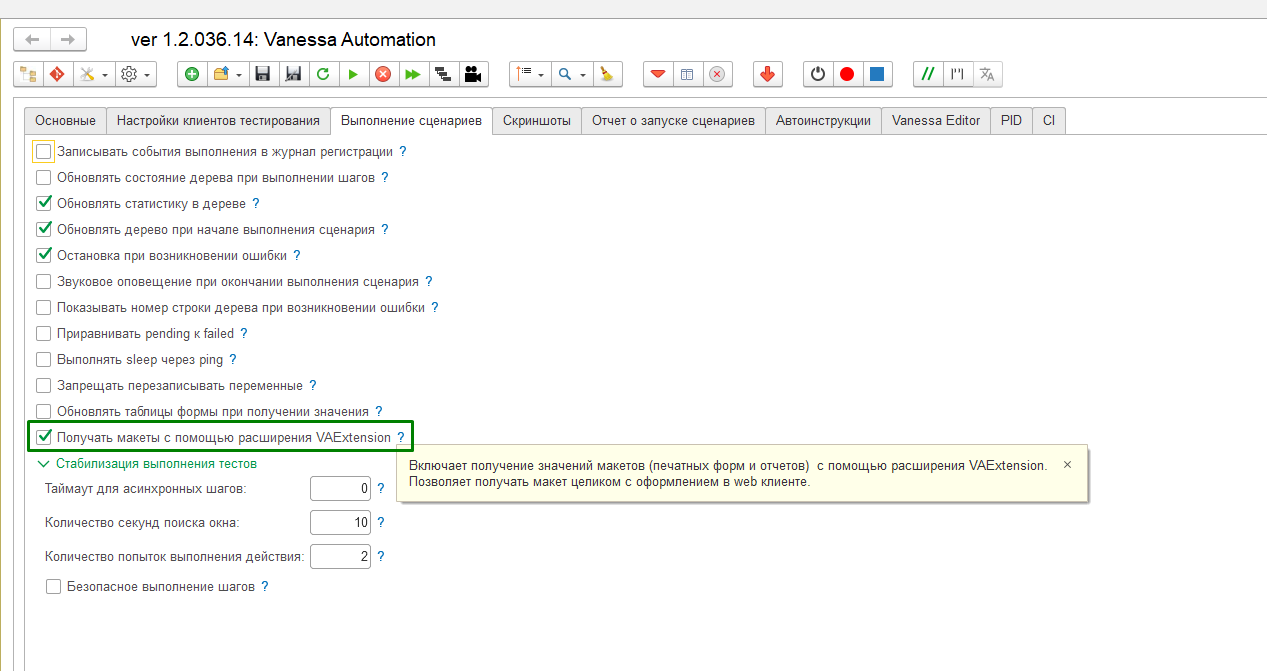Screen dimensions: 1267x671
Task: Click the power button icon
Action: point(818,74)
